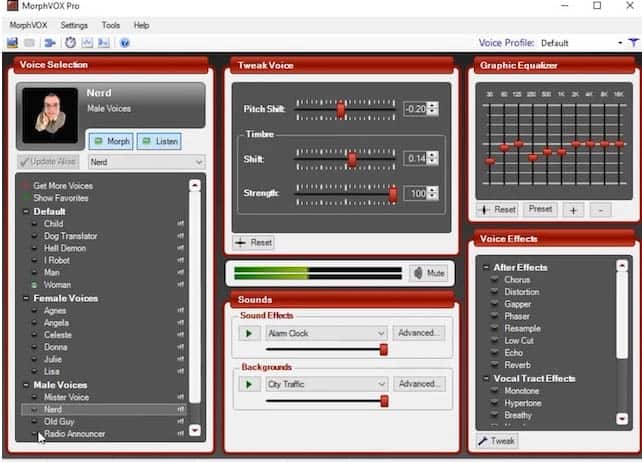Toggle the Listen button
Screen dimensions: 642x462
159,141
